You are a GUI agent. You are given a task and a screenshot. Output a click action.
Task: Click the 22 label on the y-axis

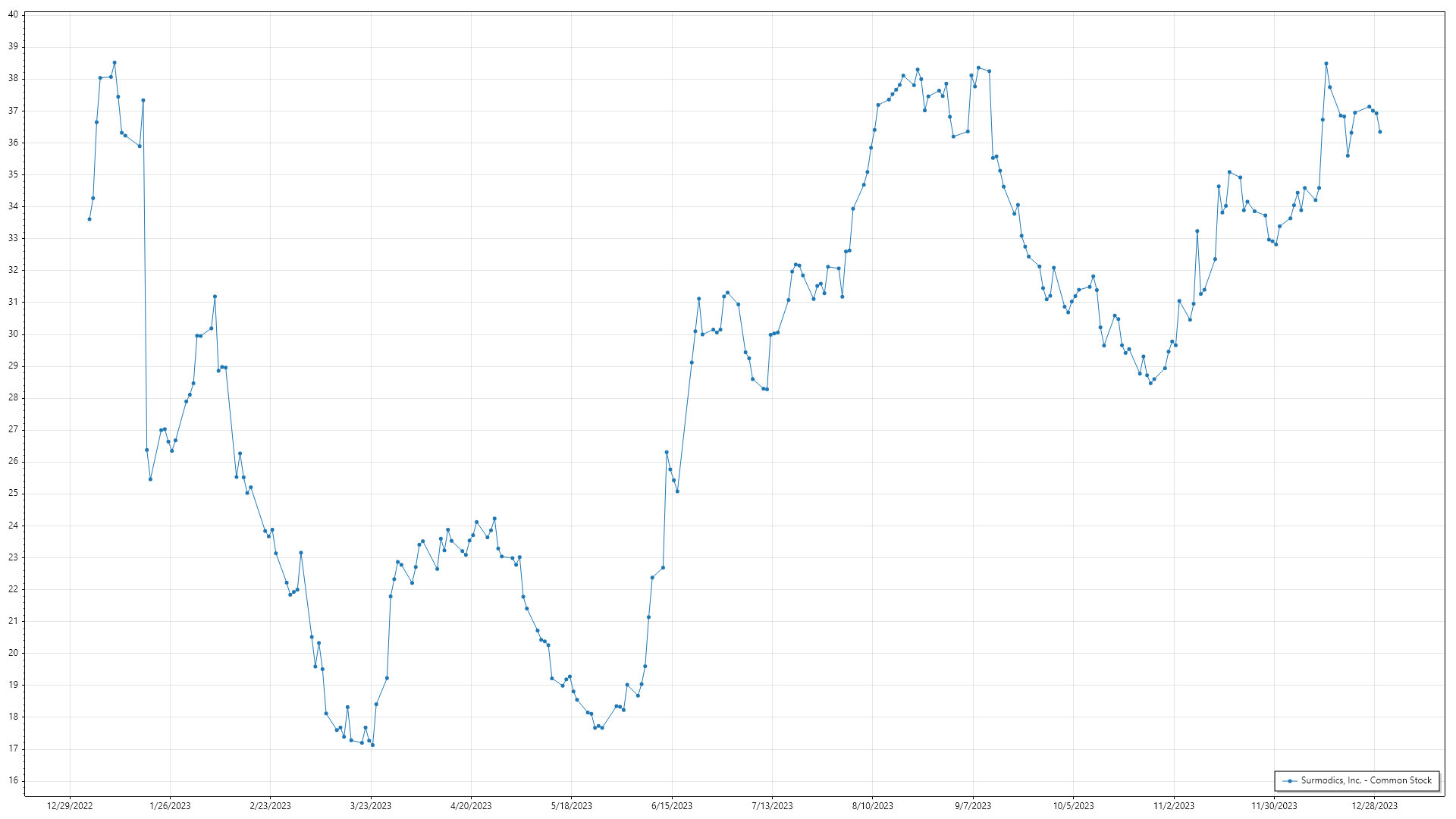[13, 589]
